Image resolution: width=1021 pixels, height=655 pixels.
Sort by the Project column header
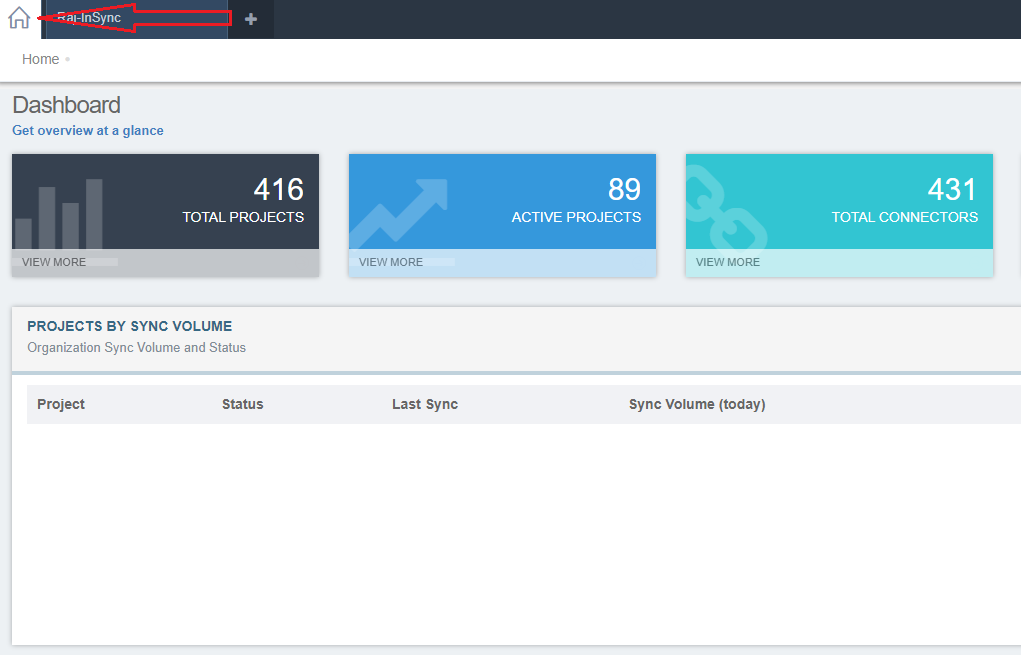pos(61,404)
